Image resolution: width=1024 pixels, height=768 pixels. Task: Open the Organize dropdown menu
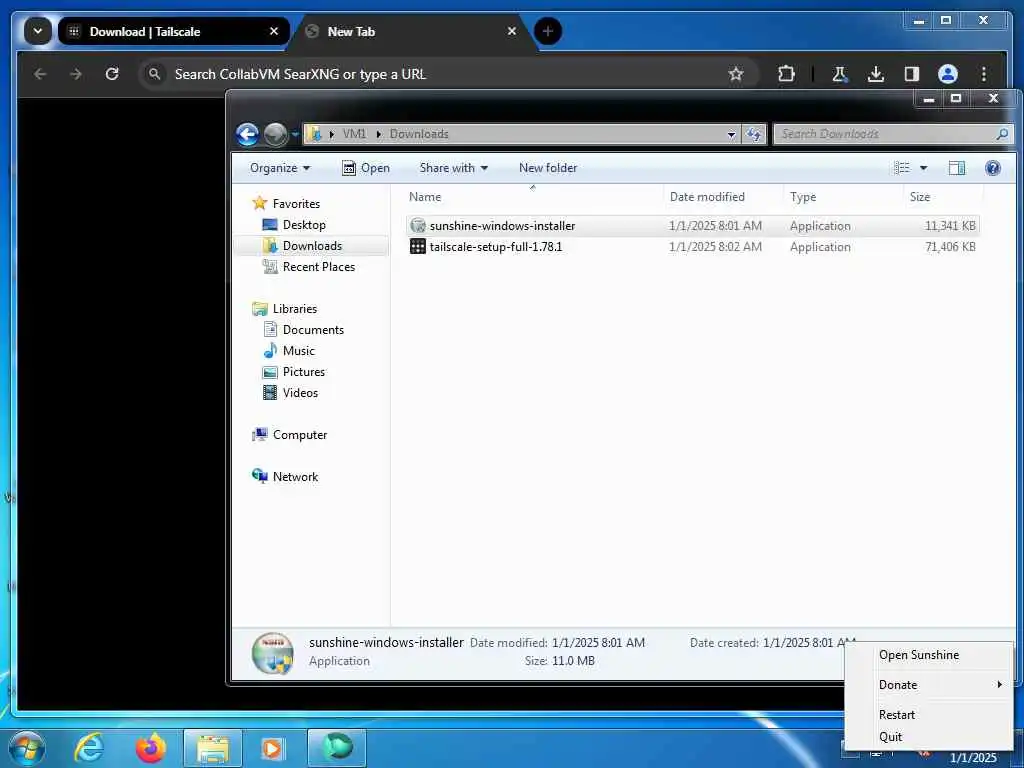[x=280, y=168]
